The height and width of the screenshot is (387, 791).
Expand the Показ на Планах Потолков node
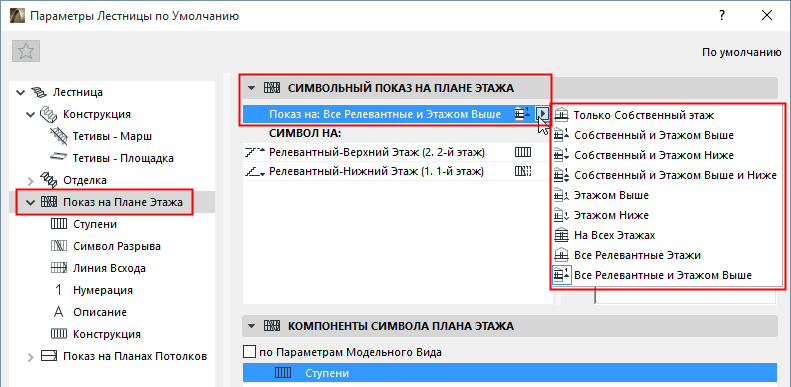(x=31, y=357)
